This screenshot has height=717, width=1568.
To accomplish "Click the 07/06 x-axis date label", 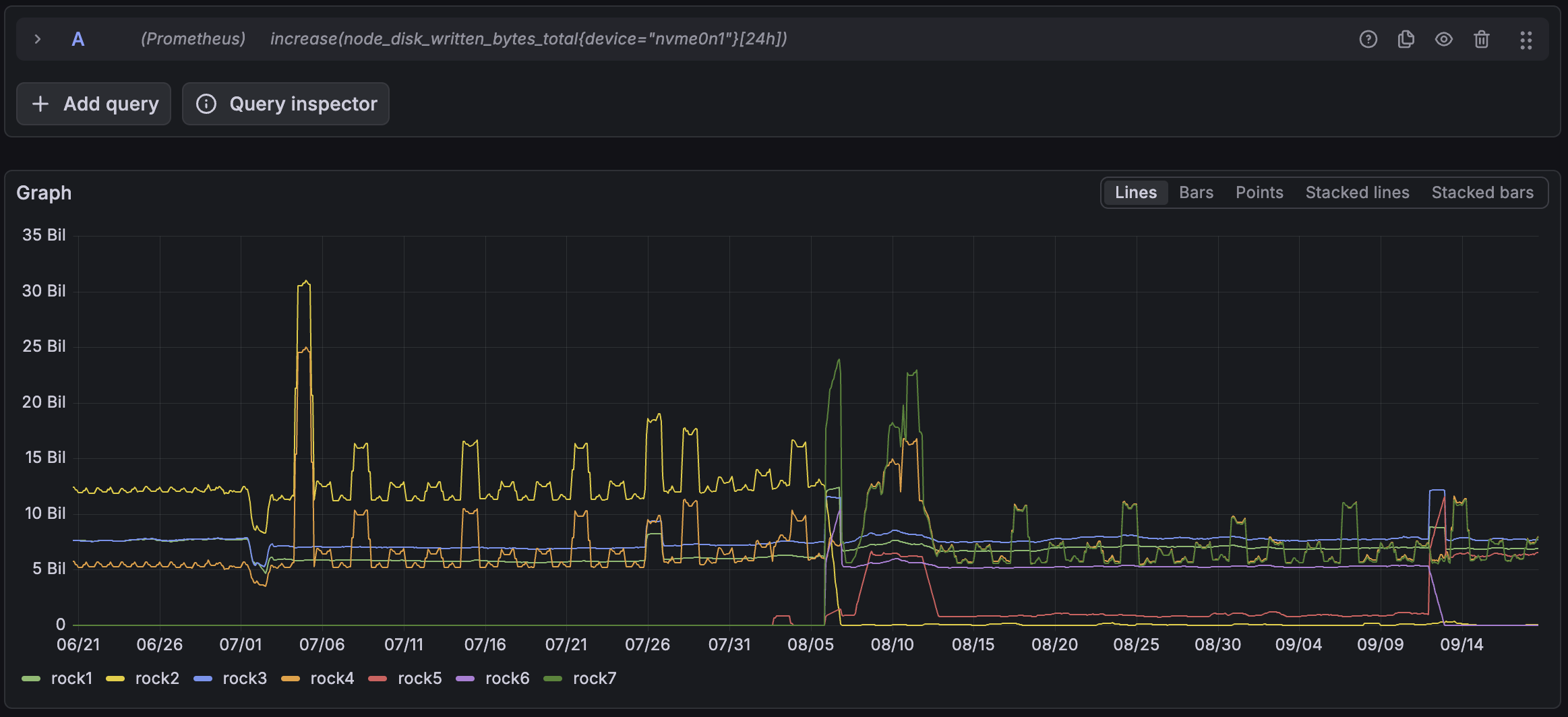I will (322, 645).
